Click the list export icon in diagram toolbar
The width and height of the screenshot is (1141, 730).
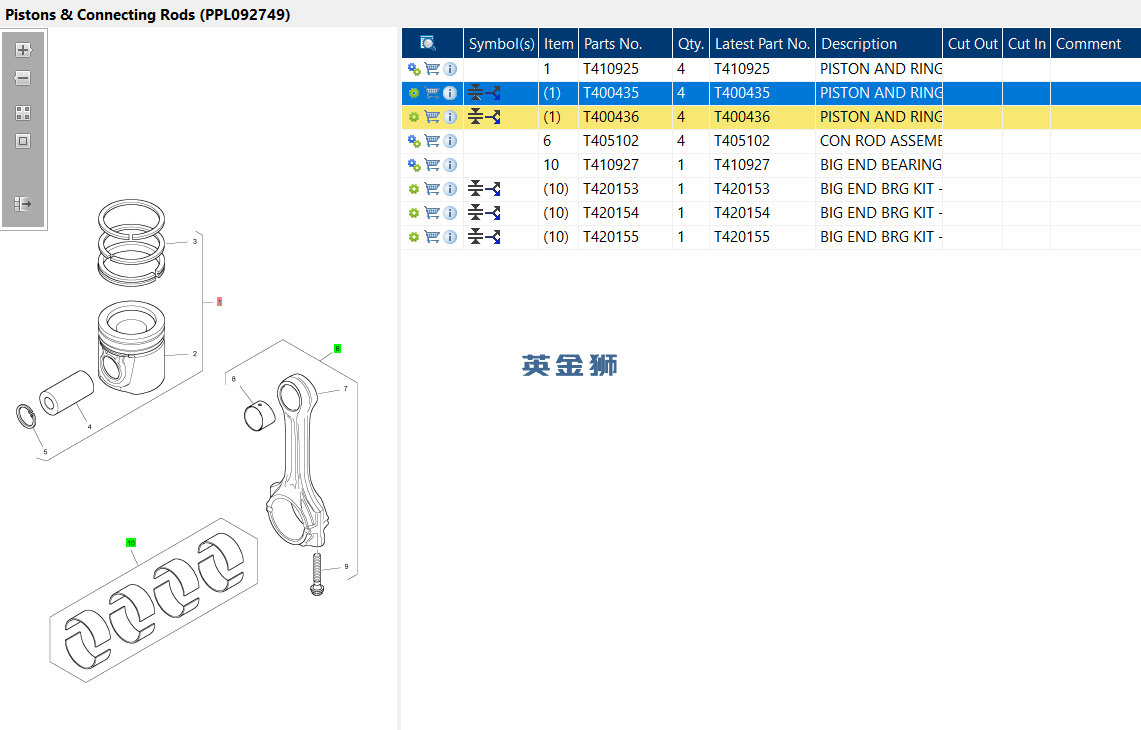[x=23, y=204]
